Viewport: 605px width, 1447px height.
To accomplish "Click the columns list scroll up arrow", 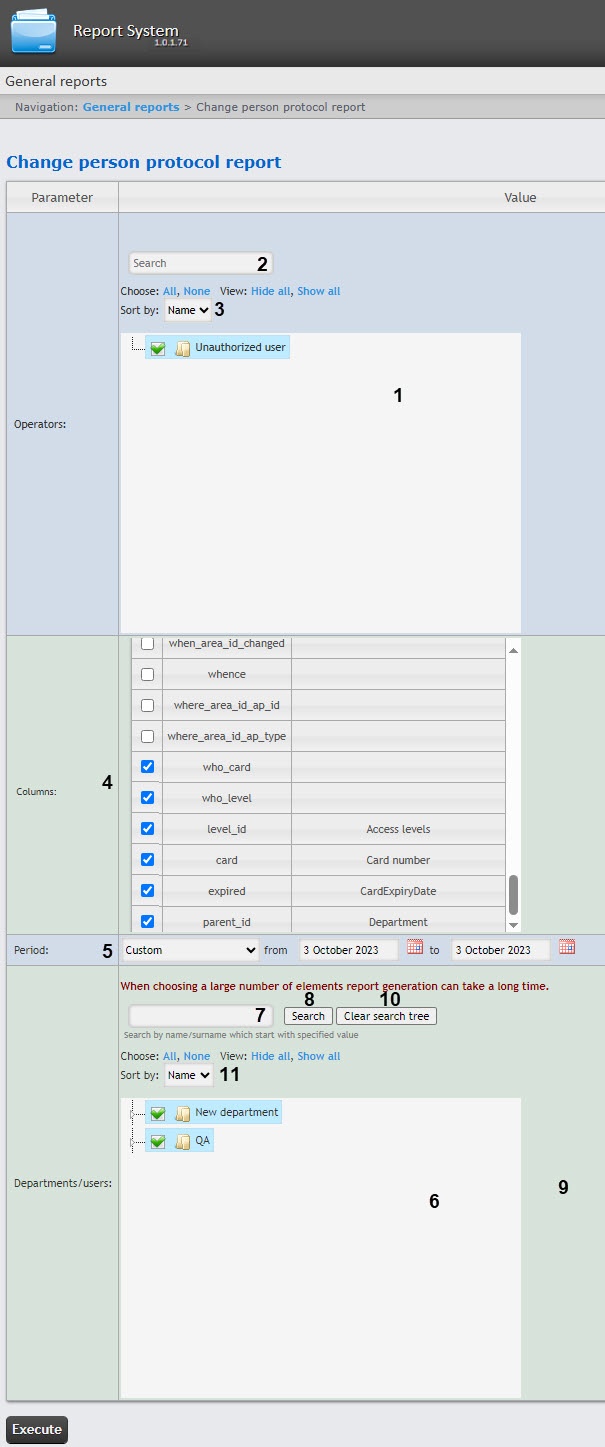I will pyautogui.click(x=514, y=649).
